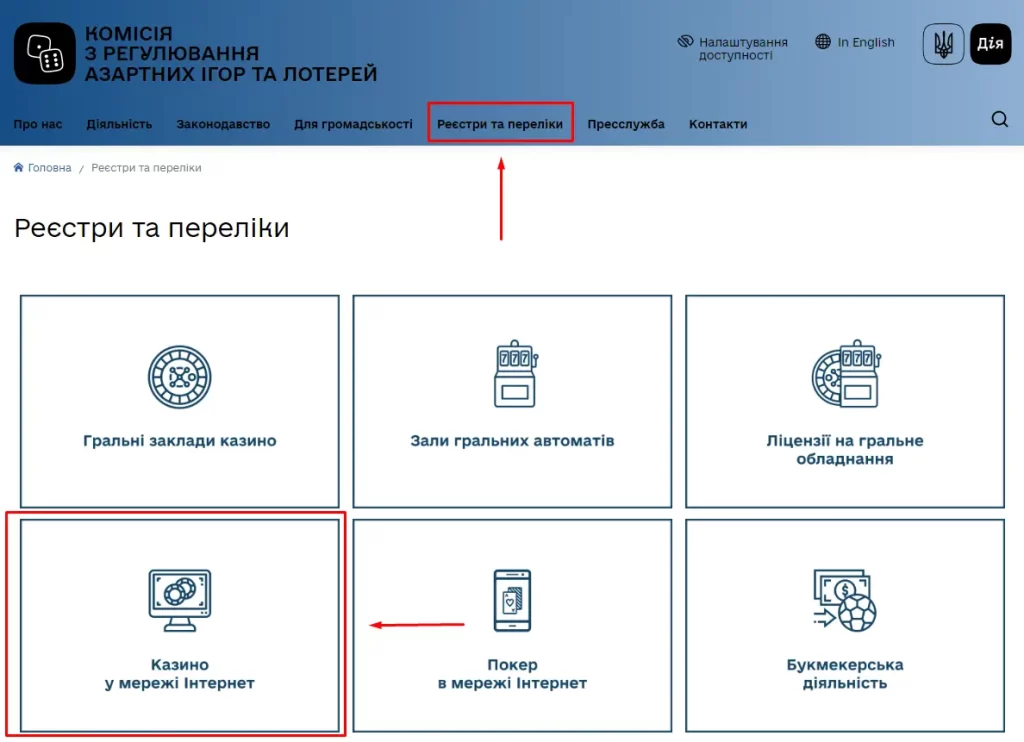This screenshot has height=742, width=1024.
Task: Click the online casino monitor icon
Action: (x=180, y=600)
